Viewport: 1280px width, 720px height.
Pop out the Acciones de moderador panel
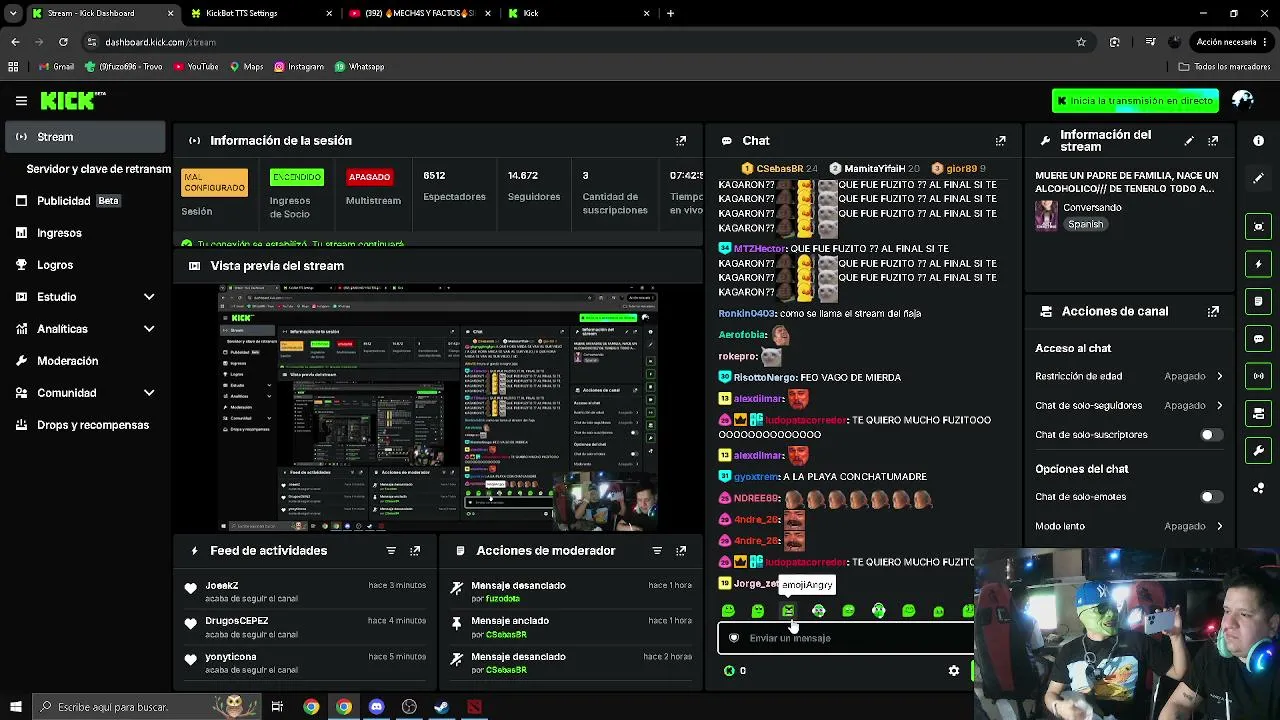681,551
